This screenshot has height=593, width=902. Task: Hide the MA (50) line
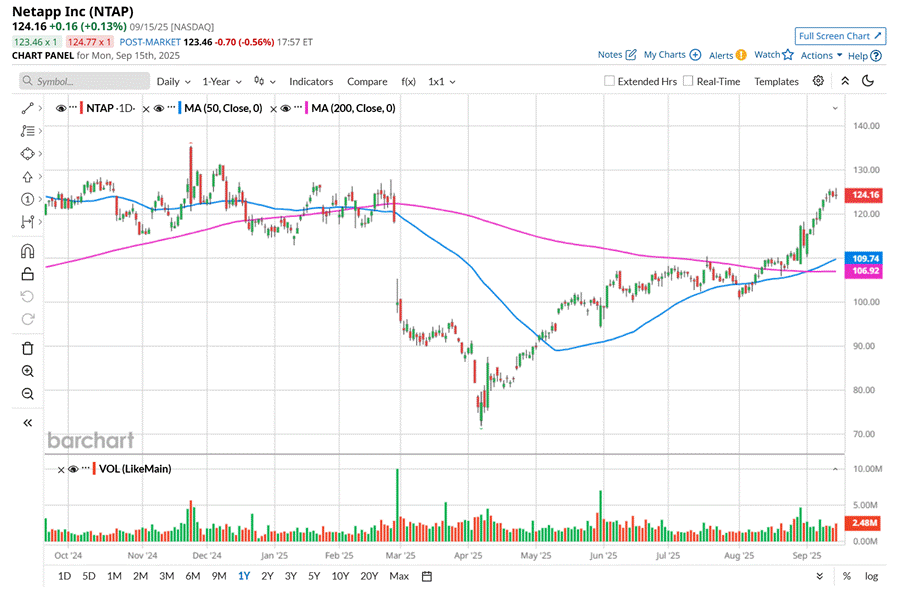(x=159, y=108)
